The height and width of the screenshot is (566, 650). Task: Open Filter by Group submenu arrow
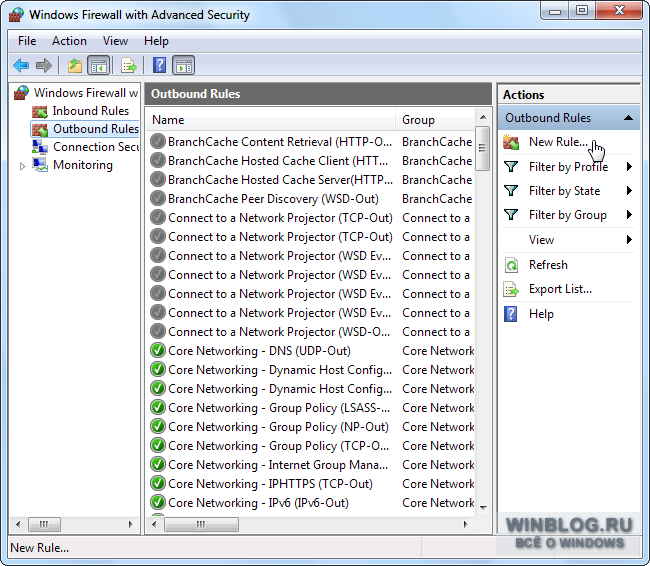point(629,215)
